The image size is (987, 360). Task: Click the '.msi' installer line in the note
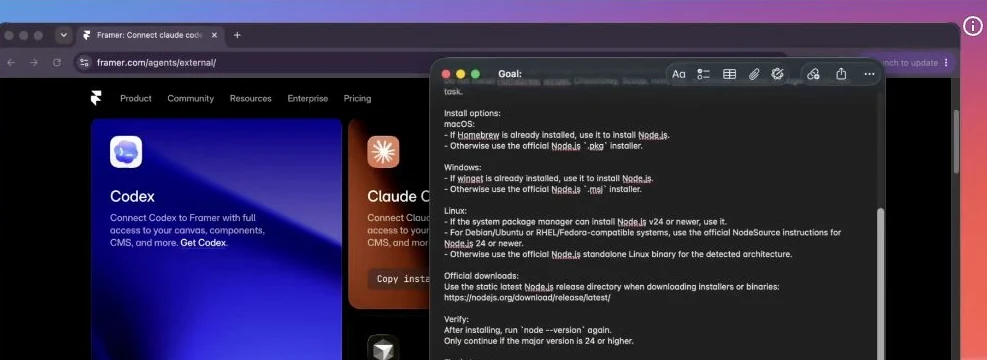pyautogui.click(x=543, y=189)
